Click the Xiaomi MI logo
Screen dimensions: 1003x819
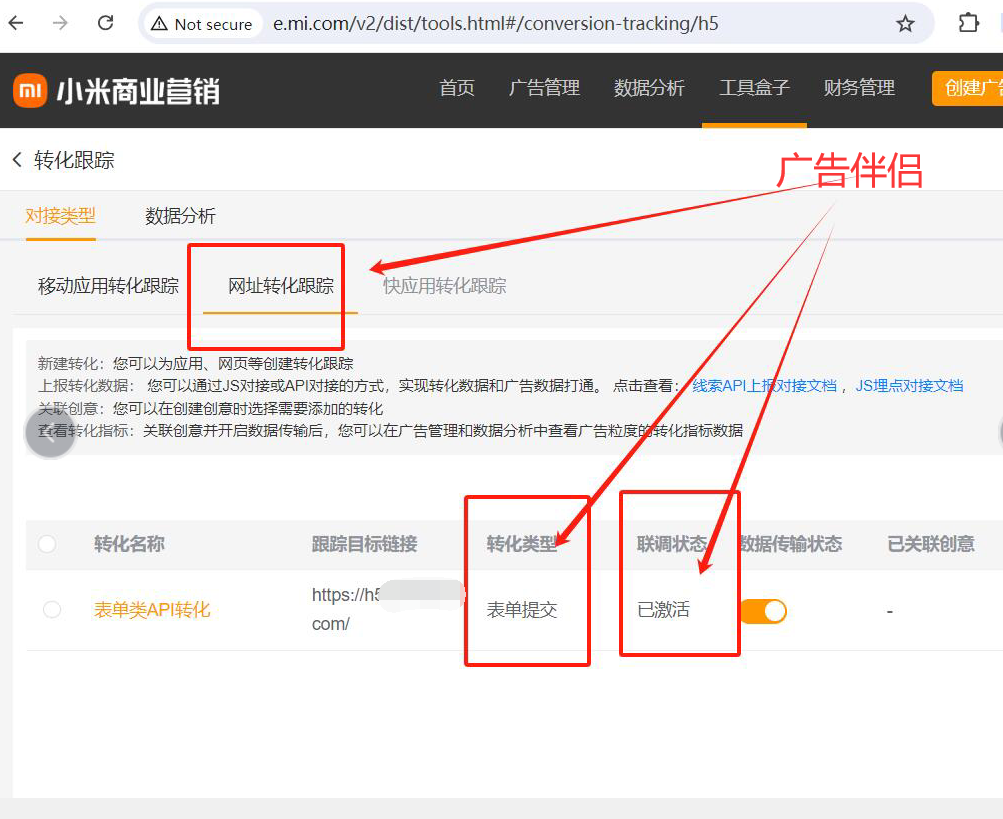pyautogui.click(x=30, y=90)
